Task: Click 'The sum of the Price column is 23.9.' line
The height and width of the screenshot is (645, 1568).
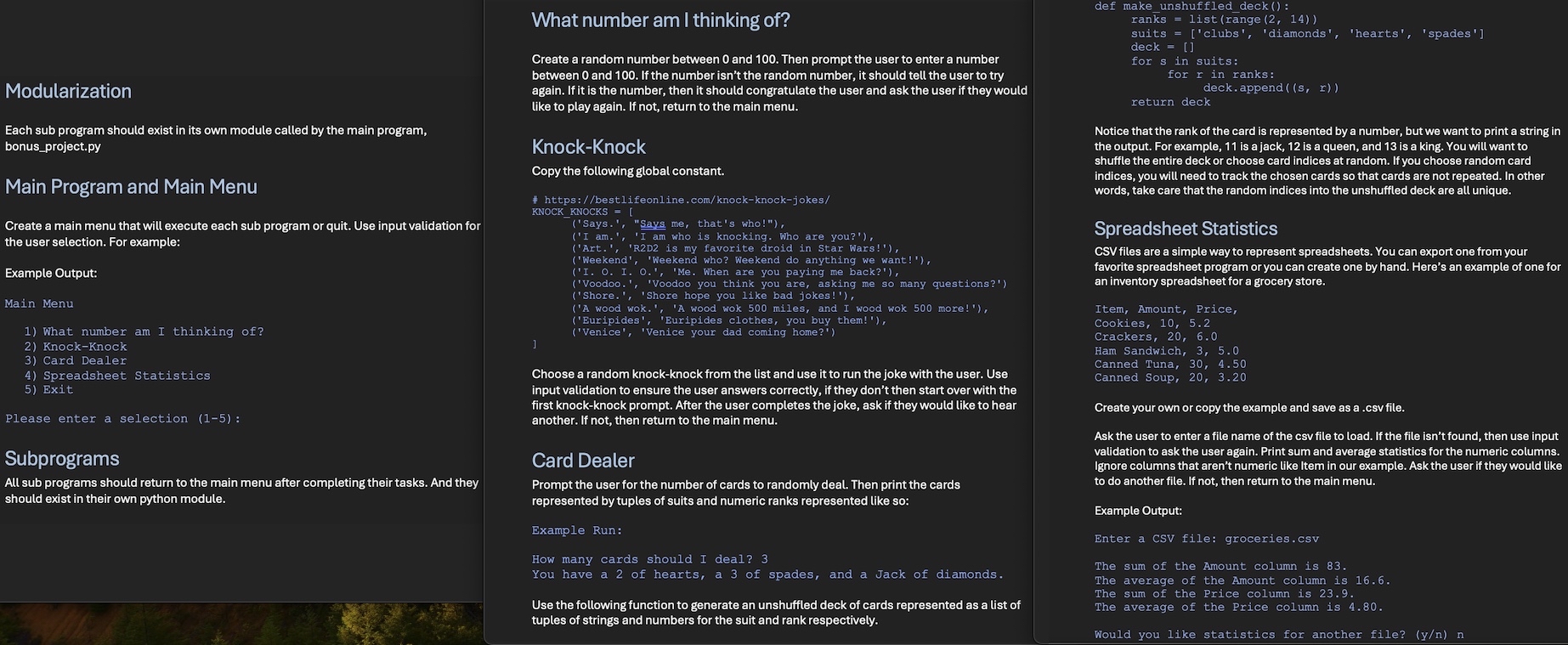Action: click(x=1225, y=594)
